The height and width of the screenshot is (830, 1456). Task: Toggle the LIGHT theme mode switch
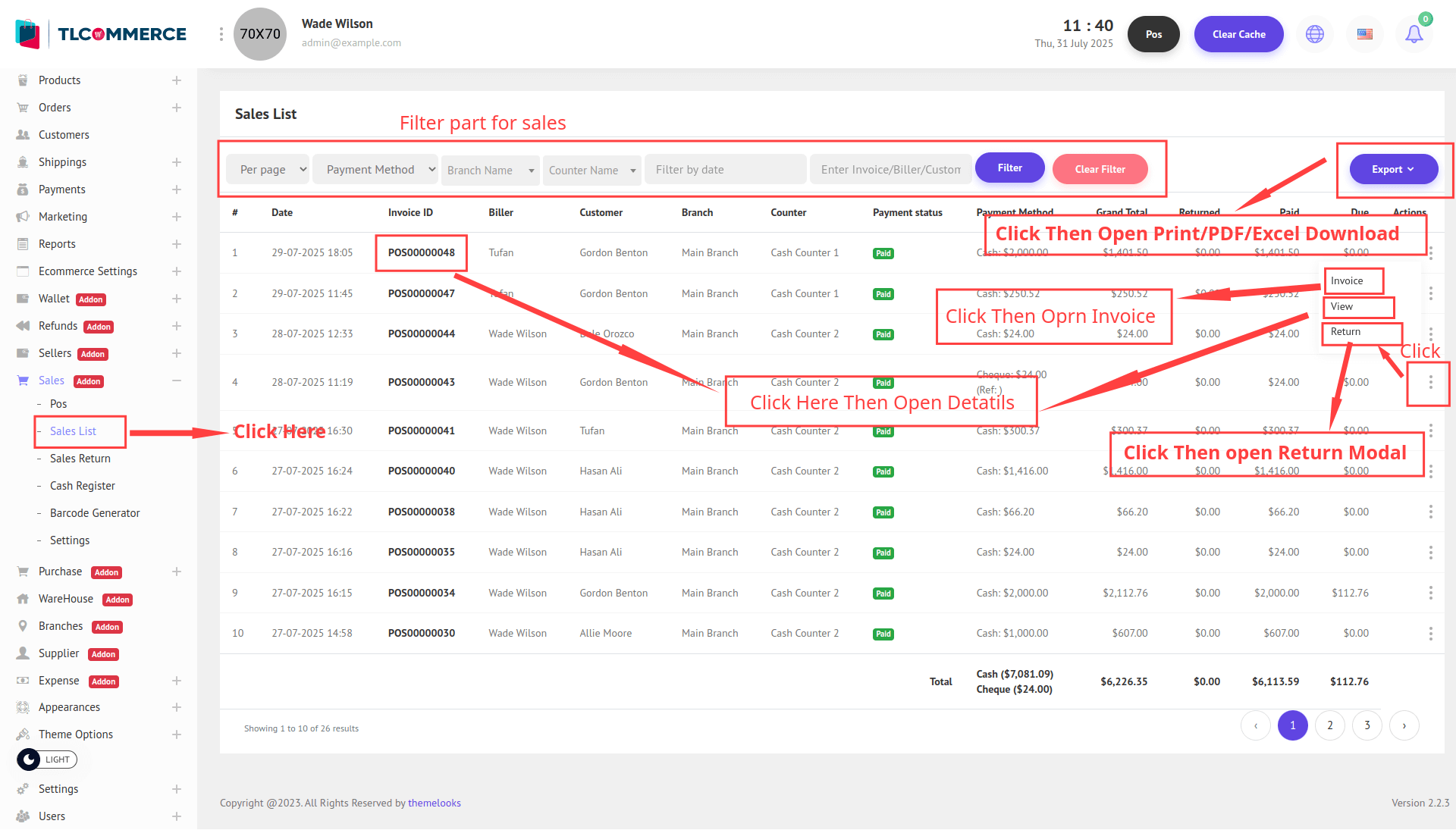pyautogui.click(x=47, y=759)
